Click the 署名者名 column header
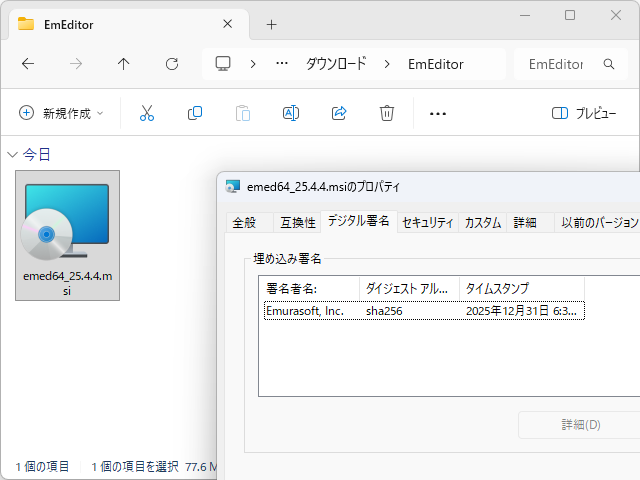This screenshot has height=480, width=640. [309, 289]
